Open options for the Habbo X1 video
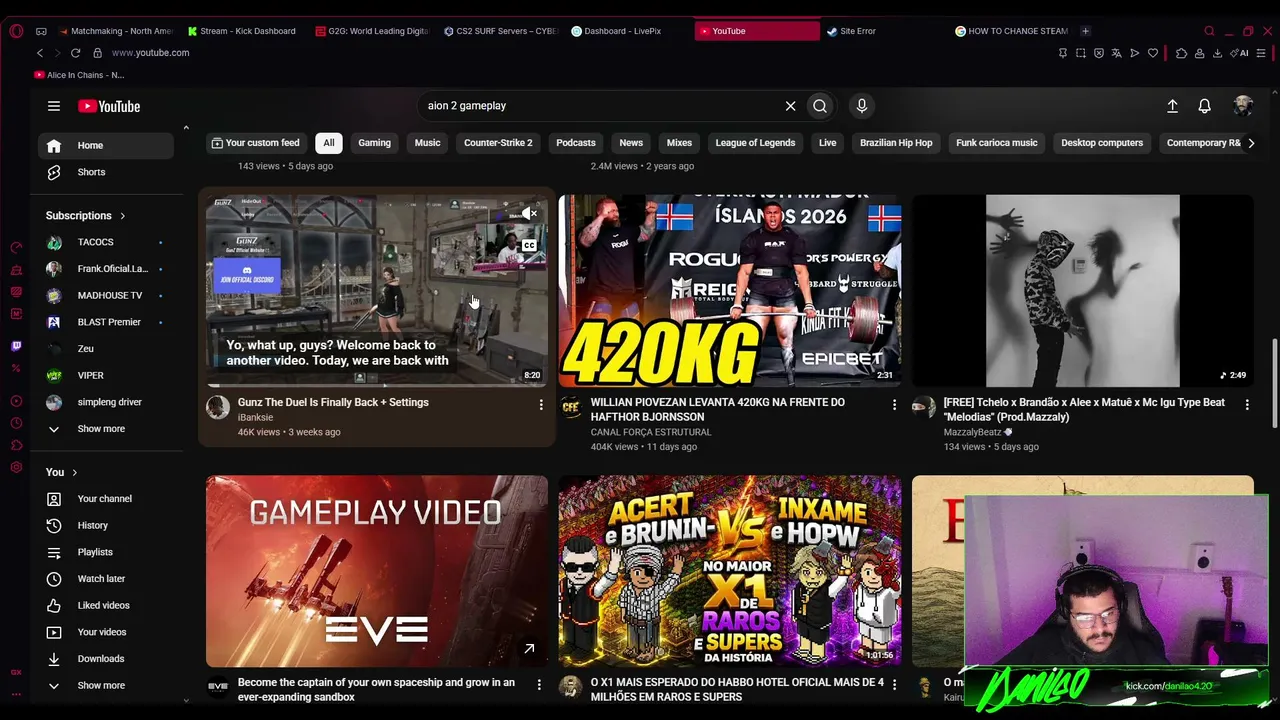This screenshot has height=720, width=1280. coord(894,685)
